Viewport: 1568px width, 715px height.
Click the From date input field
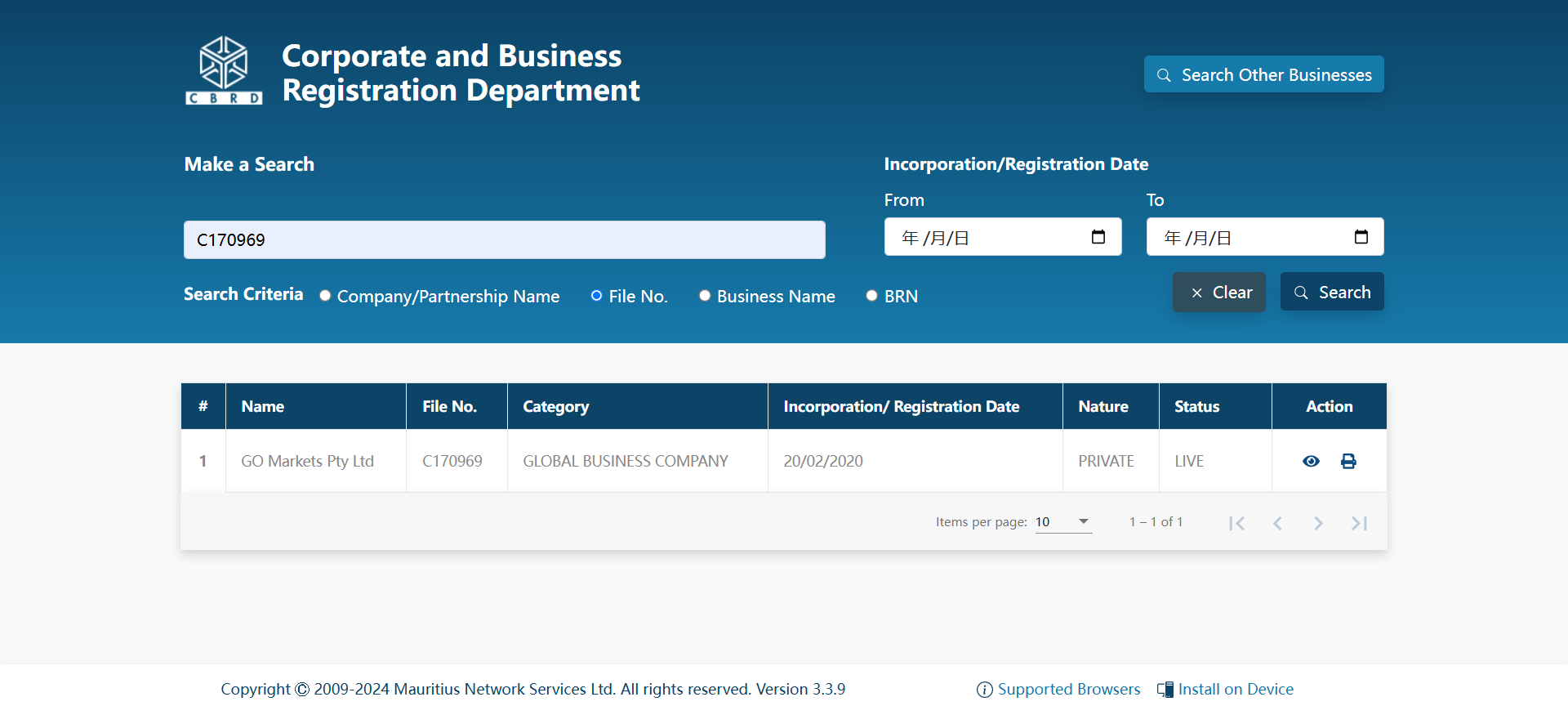point(1003,237)
